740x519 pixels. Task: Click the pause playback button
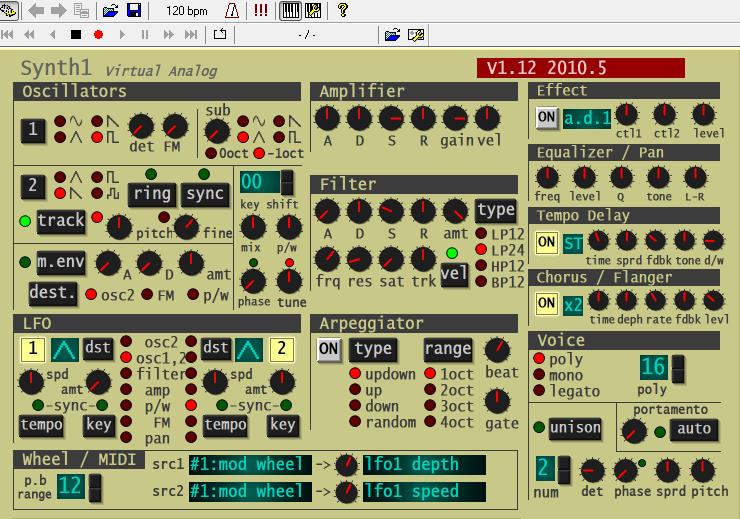(145, 34)
